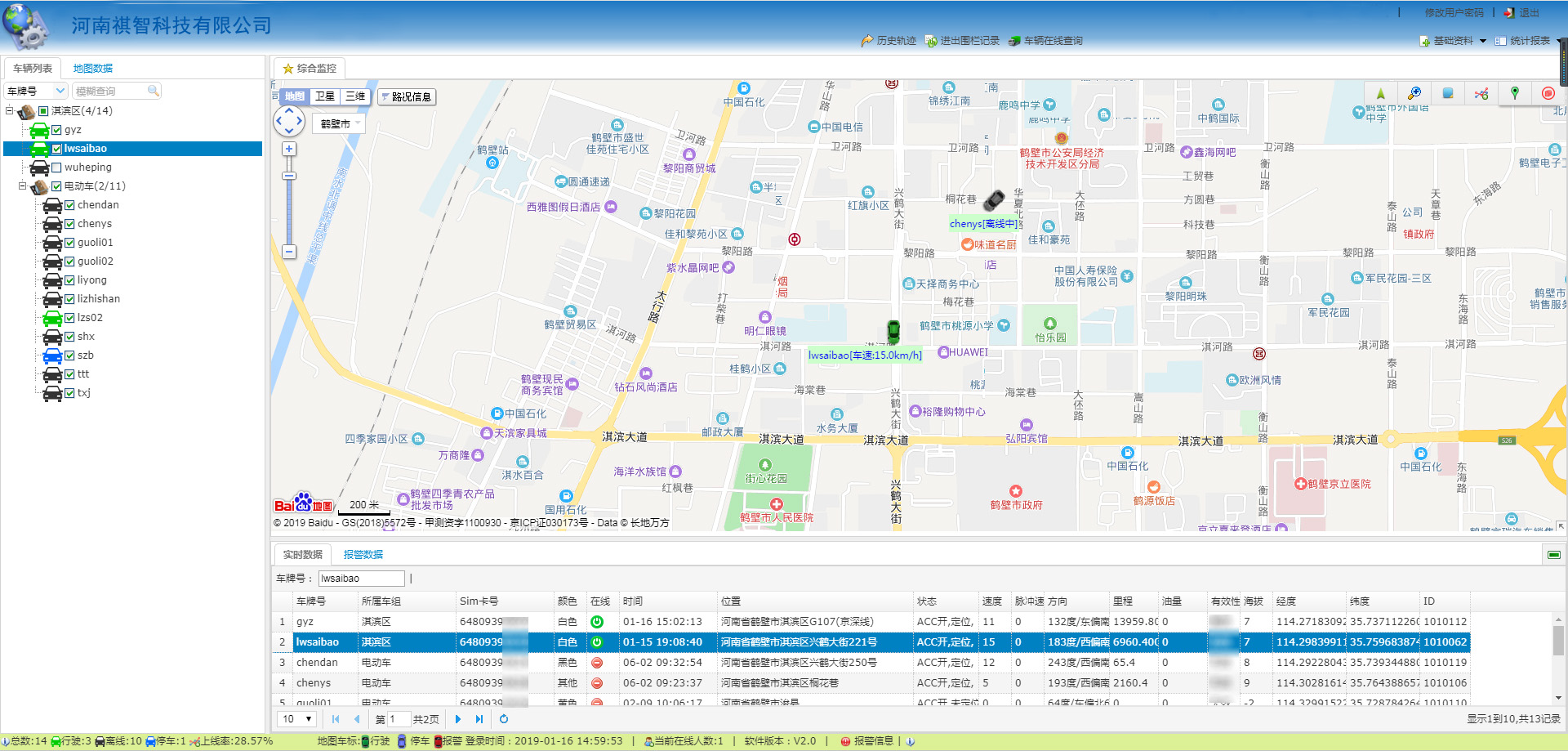Click the info icon in status bar

tap(911, 741)
